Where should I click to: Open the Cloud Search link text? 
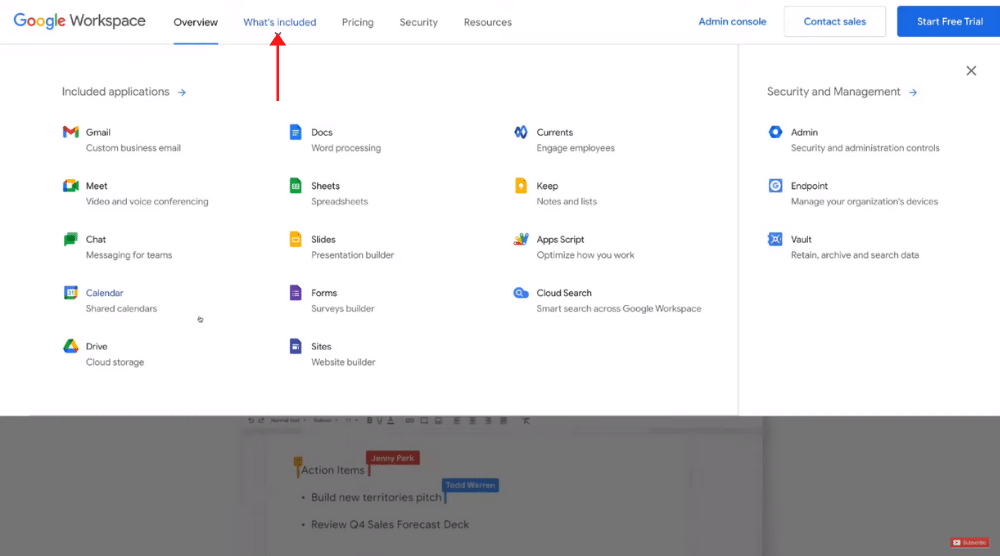pos(564,293)
